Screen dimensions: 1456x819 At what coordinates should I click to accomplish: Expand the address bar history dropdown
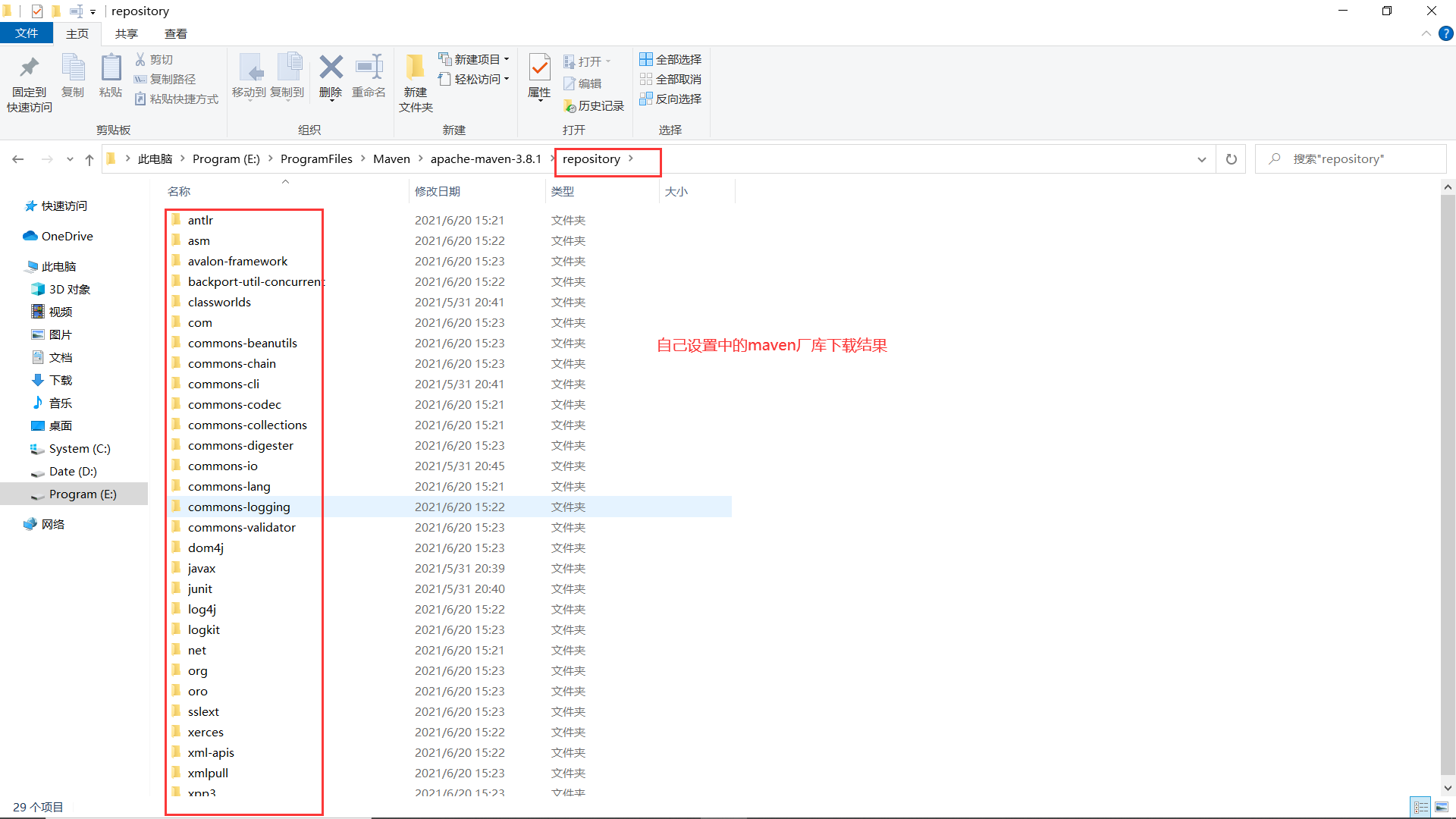[x=1202, y=159]
